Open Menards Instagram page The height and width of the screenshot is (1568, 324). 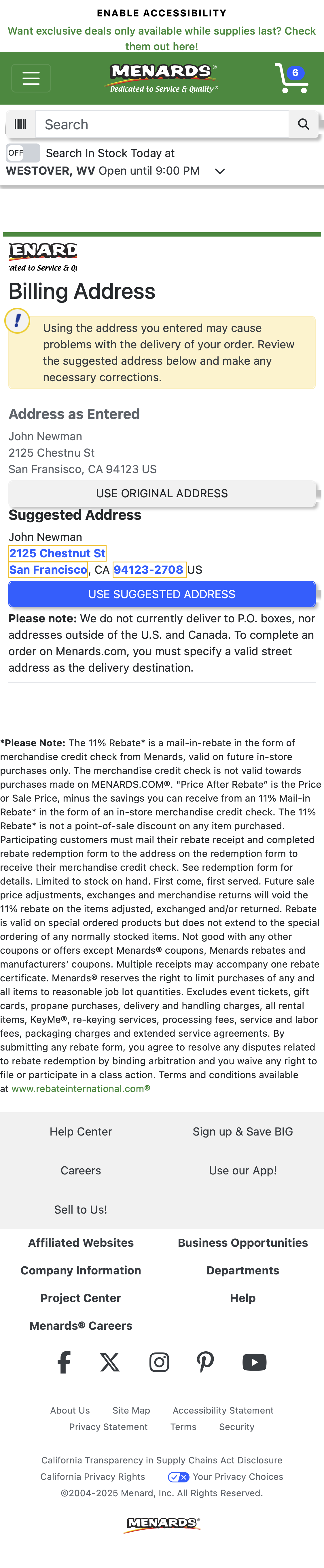(x=159, y=1362)
